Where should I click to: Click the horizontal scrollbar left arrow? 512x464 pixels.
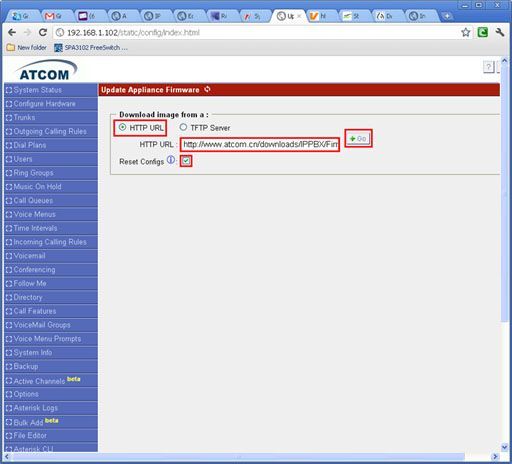coord(6,457)
